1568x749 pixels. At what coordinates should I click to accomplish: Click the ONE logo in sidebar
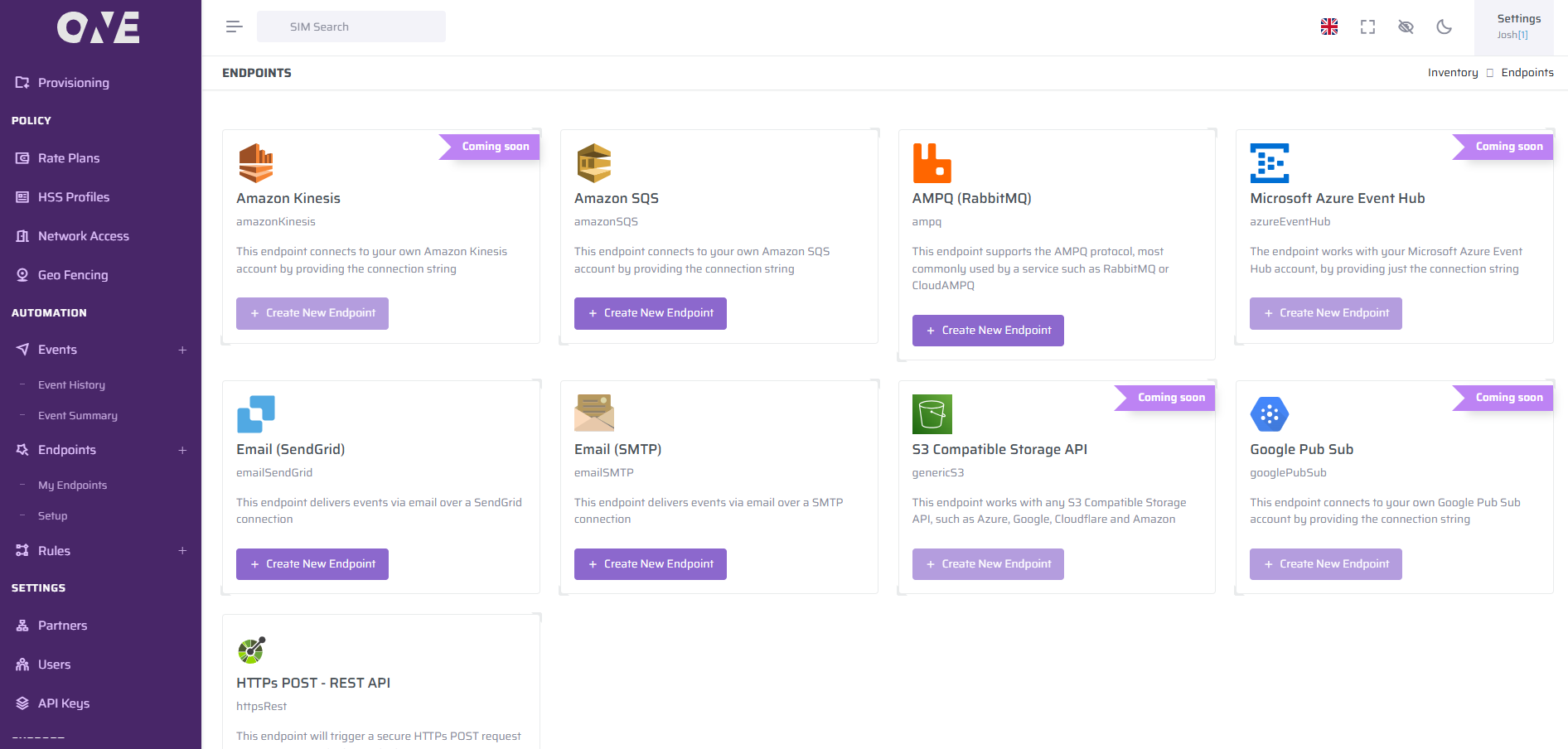(x=98, y=27)
